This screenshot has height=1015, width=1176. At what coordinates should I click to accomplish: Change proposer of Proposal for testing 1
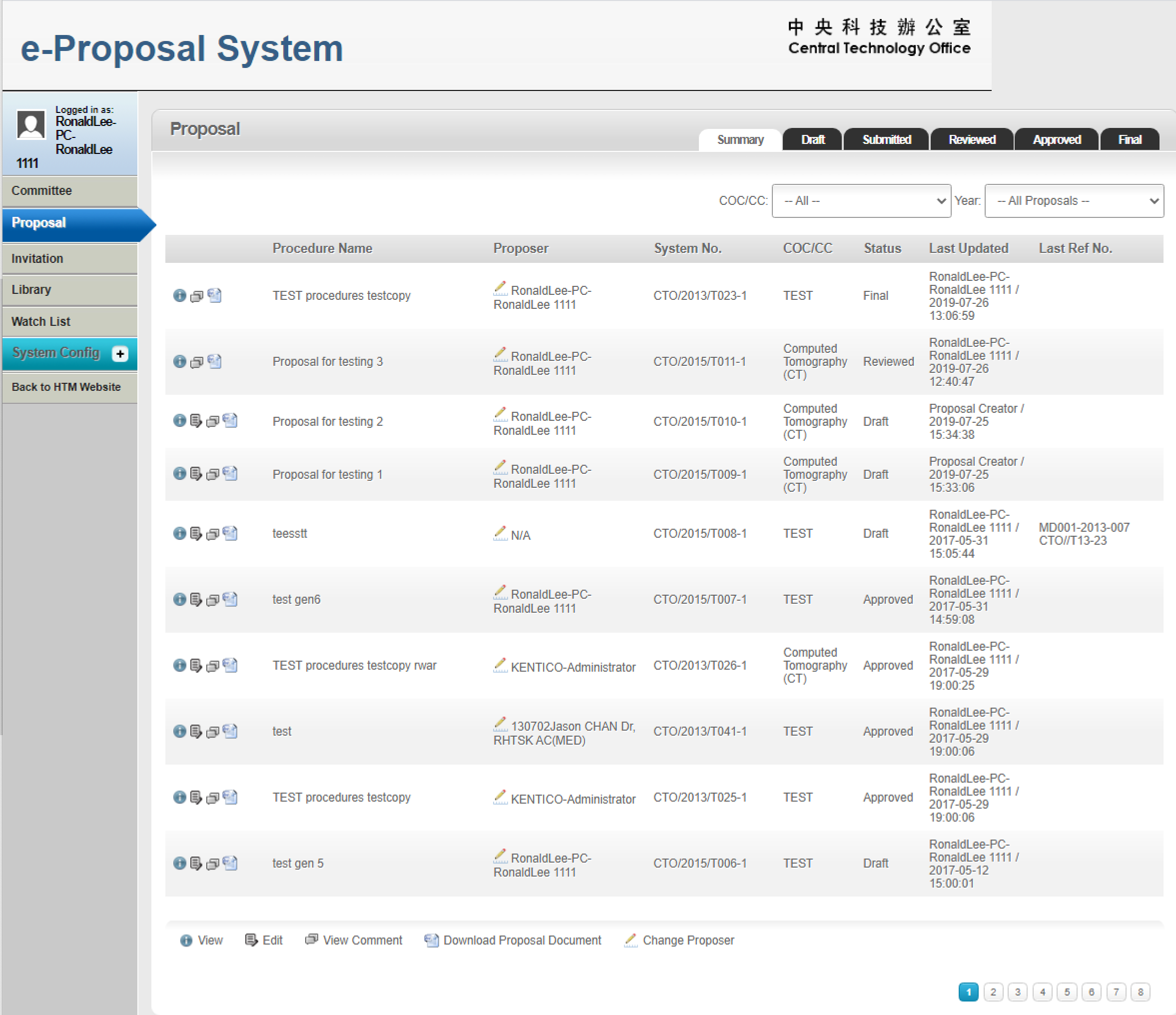tap(500, 468)
